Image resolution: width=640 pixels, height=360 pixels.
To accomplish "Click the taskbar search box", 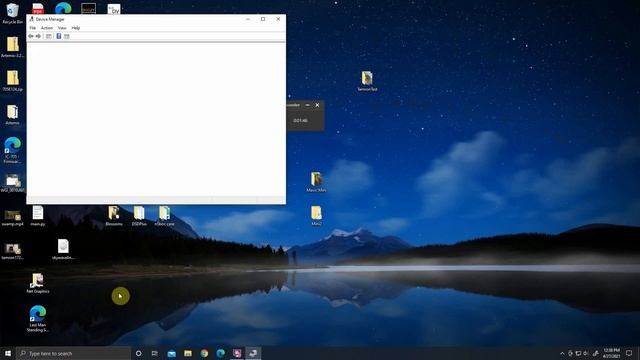I will coord(73,353).
